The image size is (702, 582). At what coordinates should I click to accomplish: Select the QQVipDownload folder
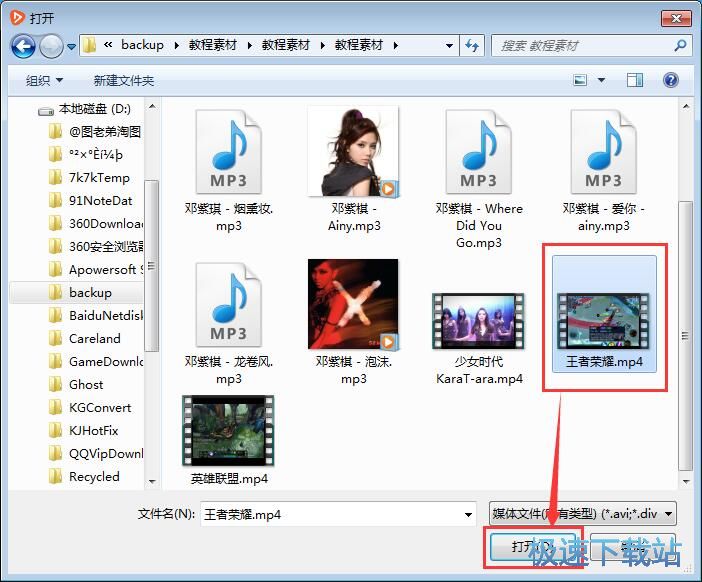(96, 454)
